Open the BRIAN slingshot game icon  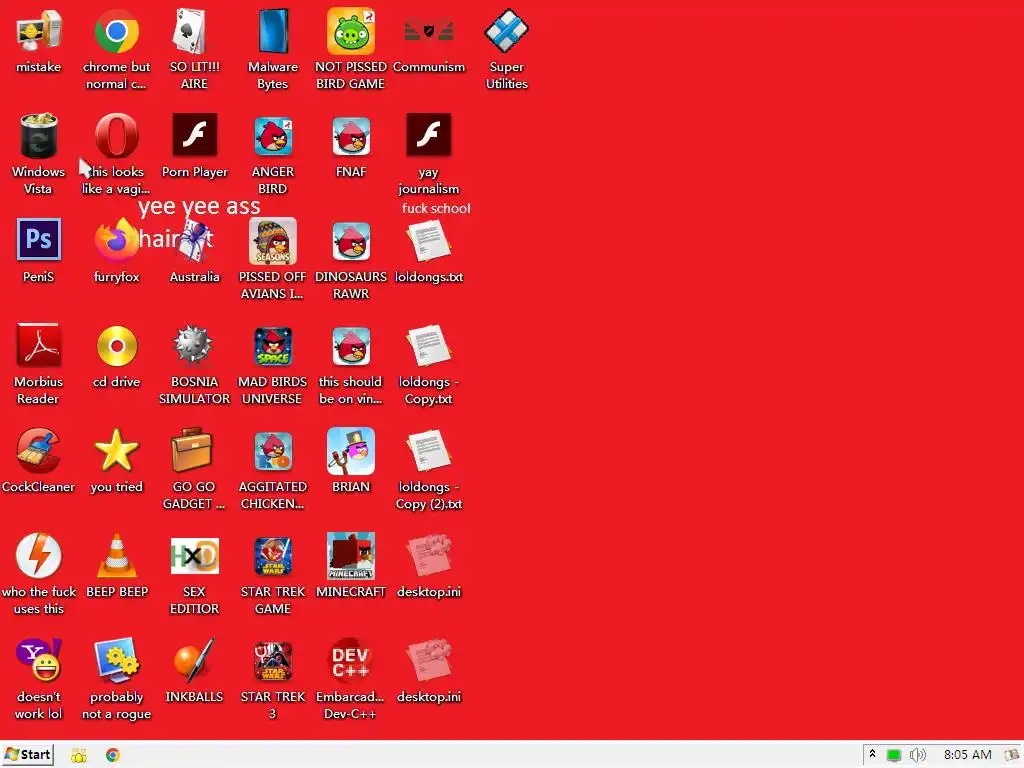(x=351, y=451)
